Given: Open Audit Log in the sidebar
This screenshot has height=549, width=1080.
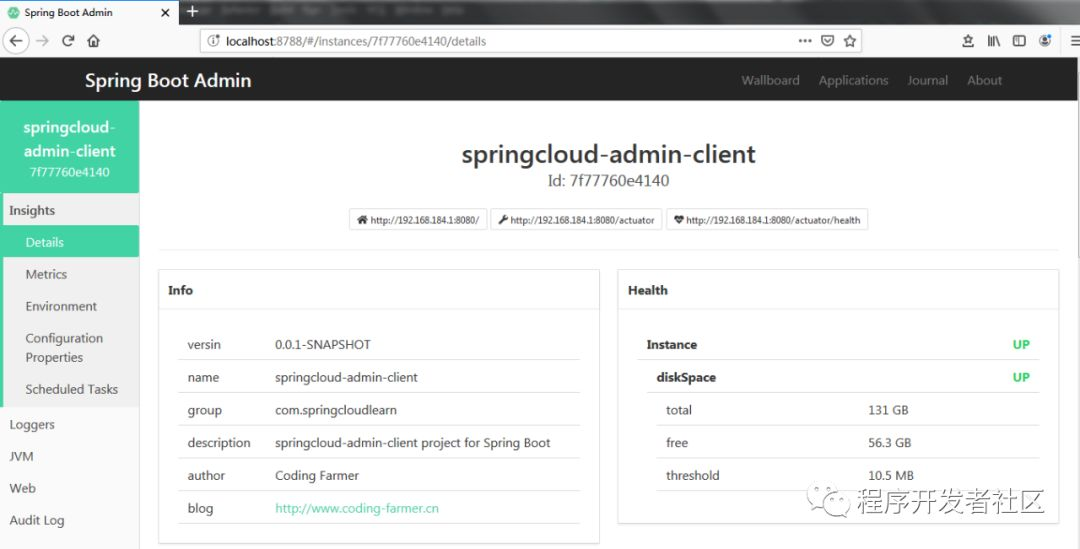Looking at the screenshot, I should click(70, 520).
